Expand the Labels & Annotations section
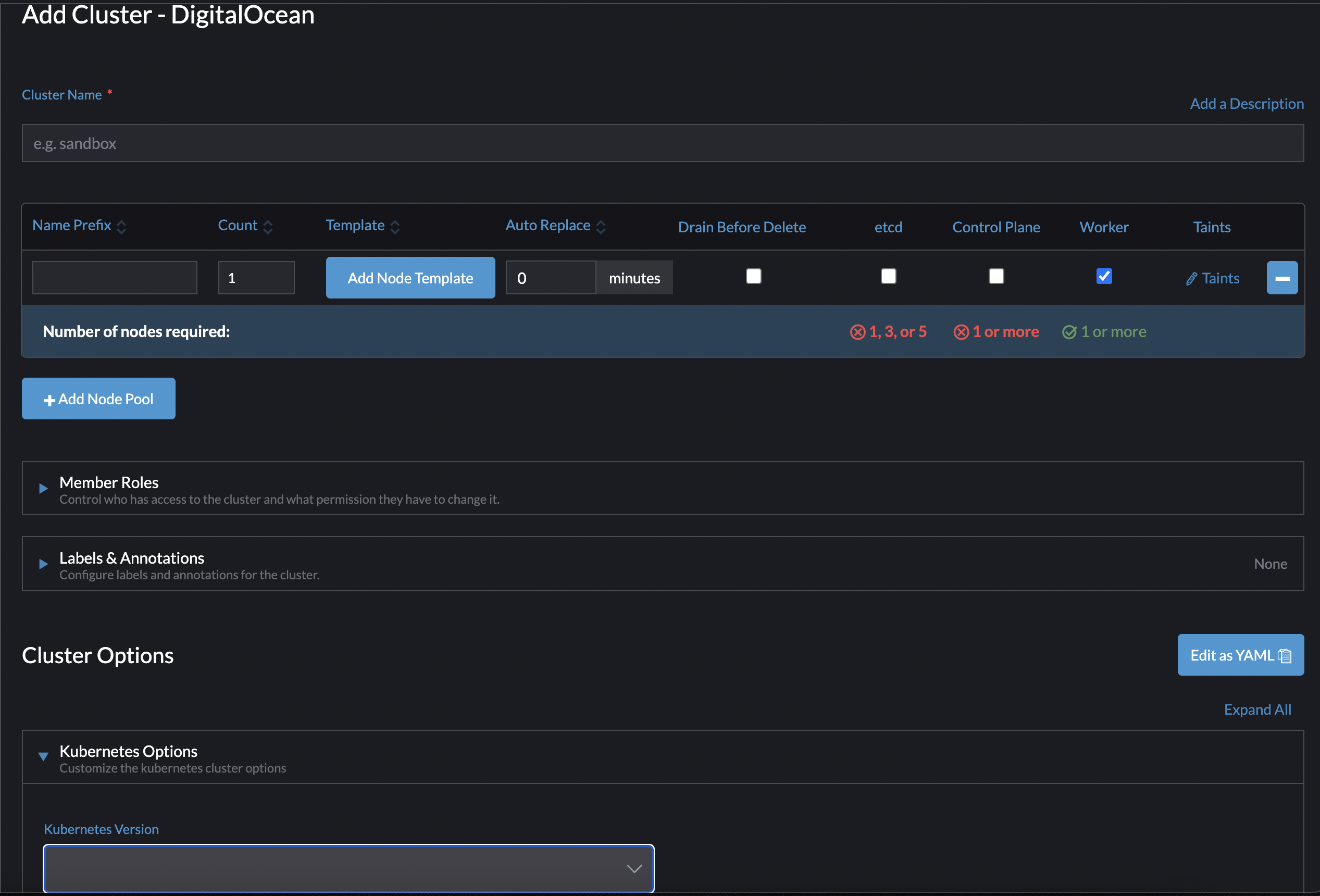Viewport: 1320px width, 896px height. click(42, 564)
